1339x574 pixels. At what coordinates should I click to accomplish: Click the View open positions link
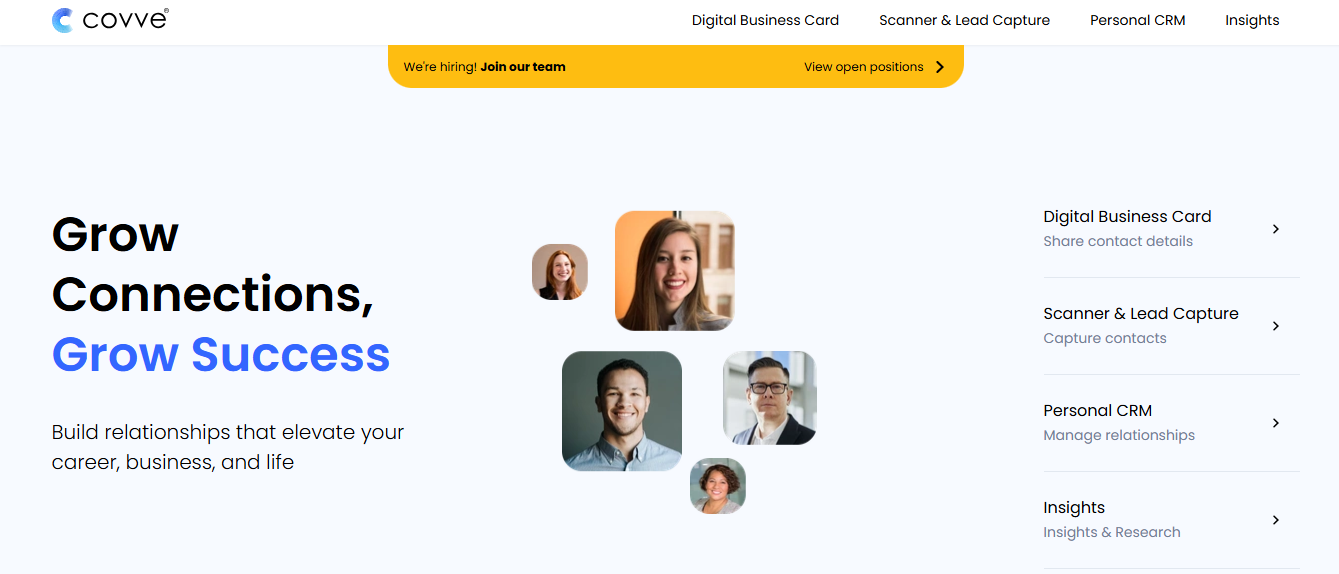point(864,67)
